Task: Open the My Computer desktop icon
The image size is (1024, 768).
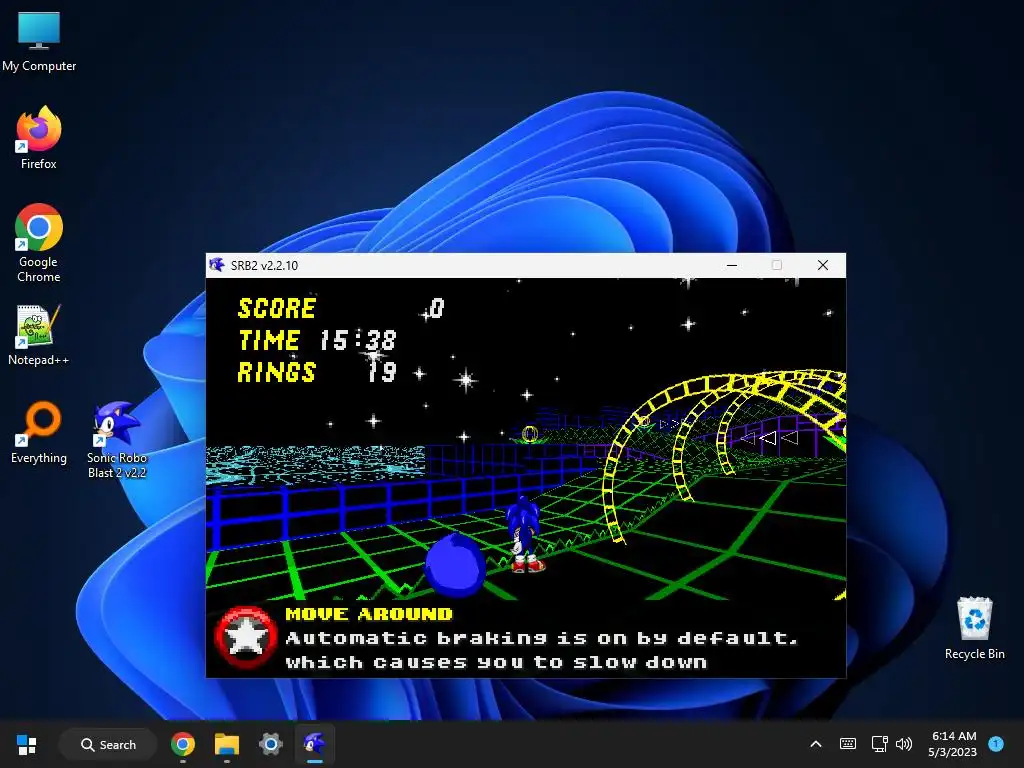Action: pos(39,42)
